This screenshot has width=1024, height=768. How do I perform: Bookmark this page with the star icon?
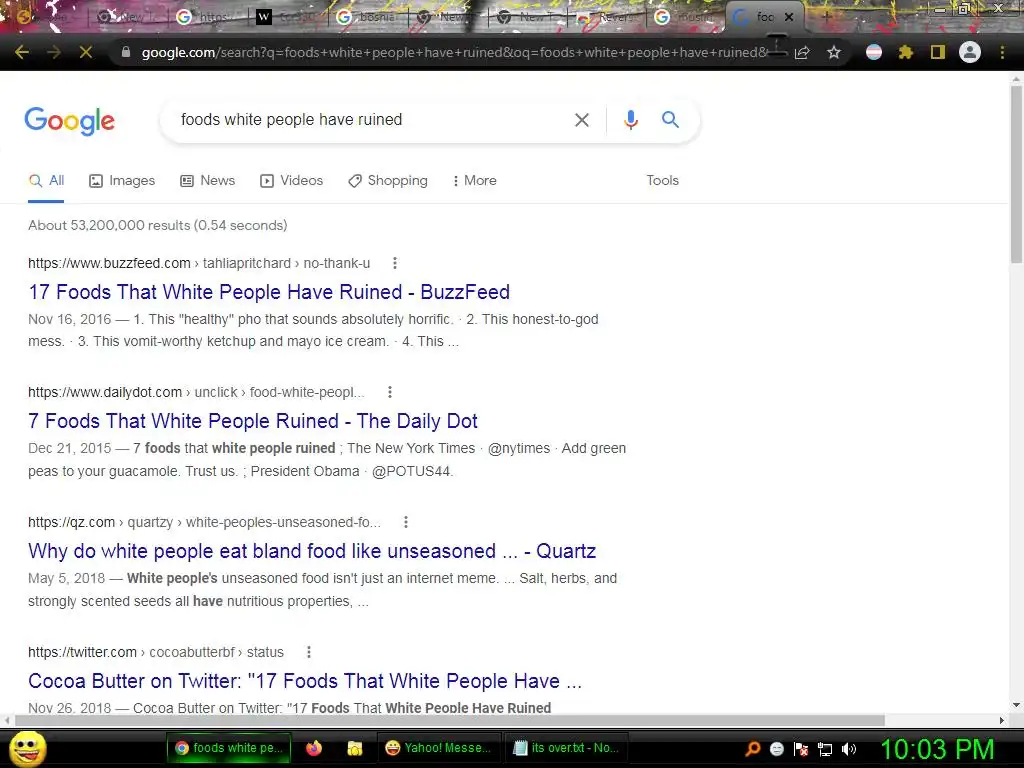(834, 52)
